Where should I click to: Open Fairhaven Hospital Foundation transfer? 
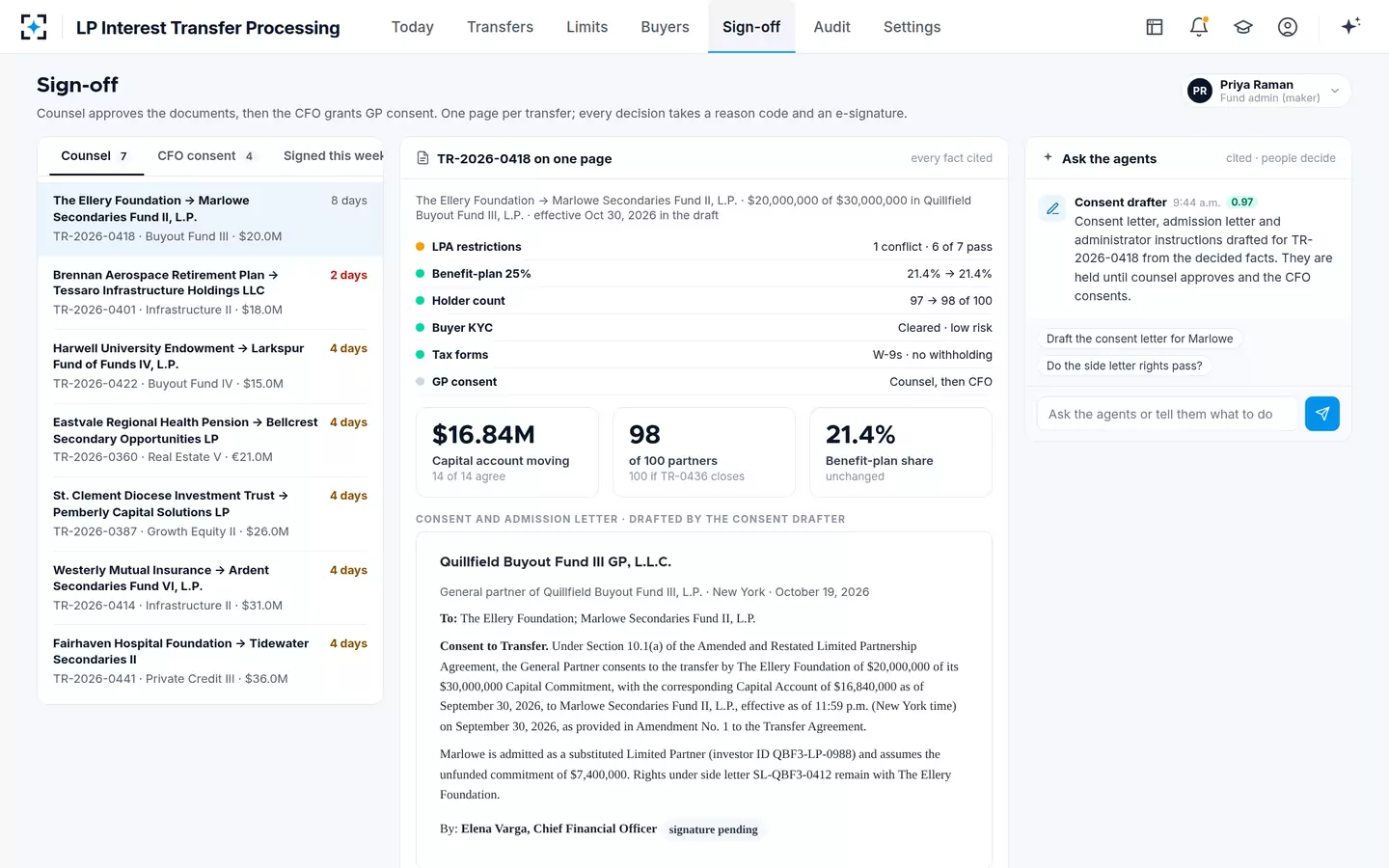(x=210, y=661)
